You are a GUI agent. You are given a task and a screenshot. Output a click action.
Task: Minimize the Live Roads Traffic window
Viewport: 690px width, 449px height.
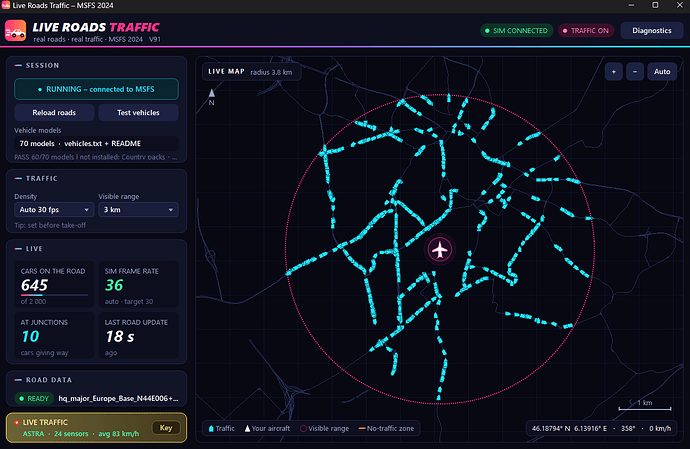tap(631, 5)
